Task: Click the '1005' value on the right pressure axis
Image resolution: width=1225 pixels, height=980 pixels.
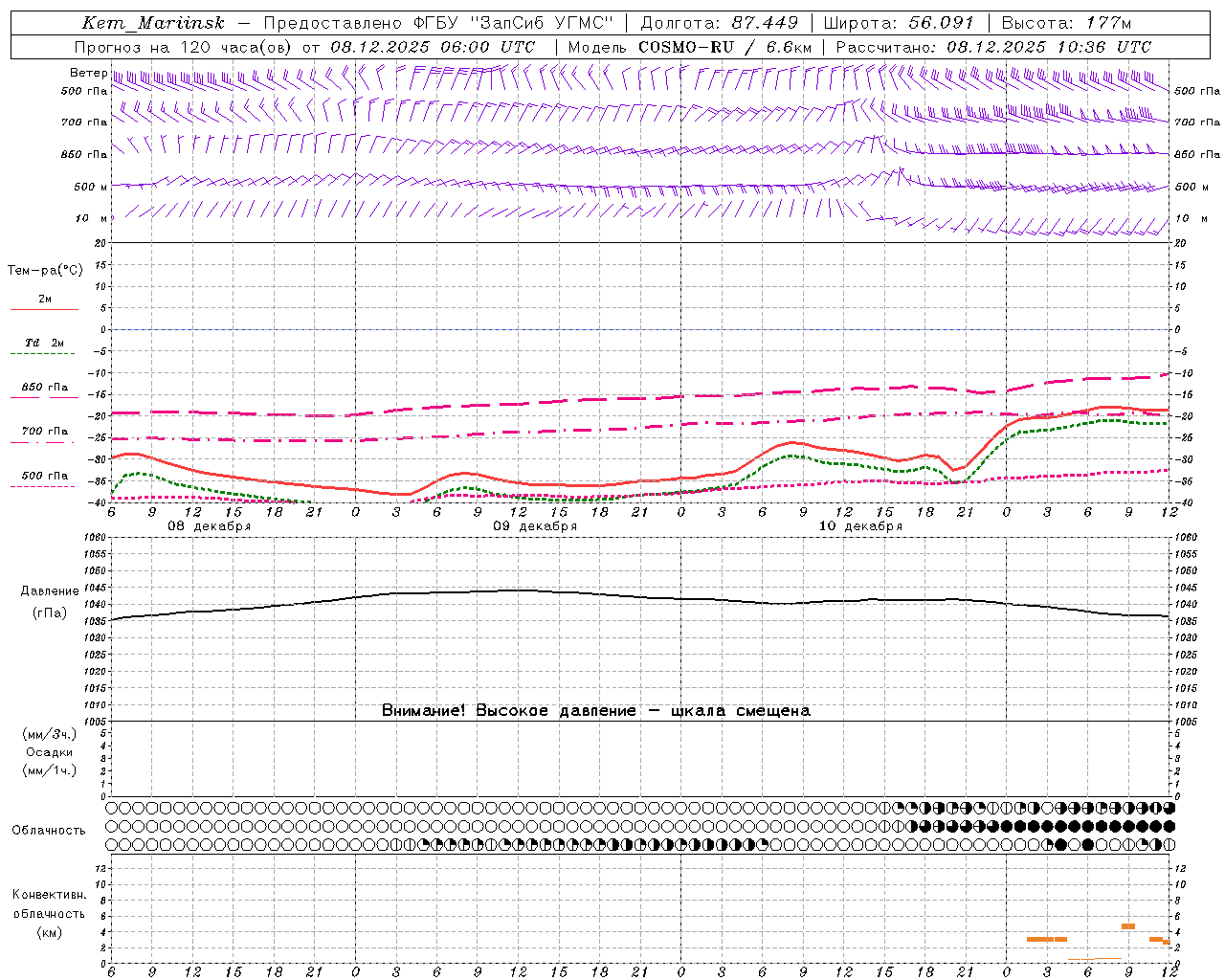Action: tap(1186, 721)
